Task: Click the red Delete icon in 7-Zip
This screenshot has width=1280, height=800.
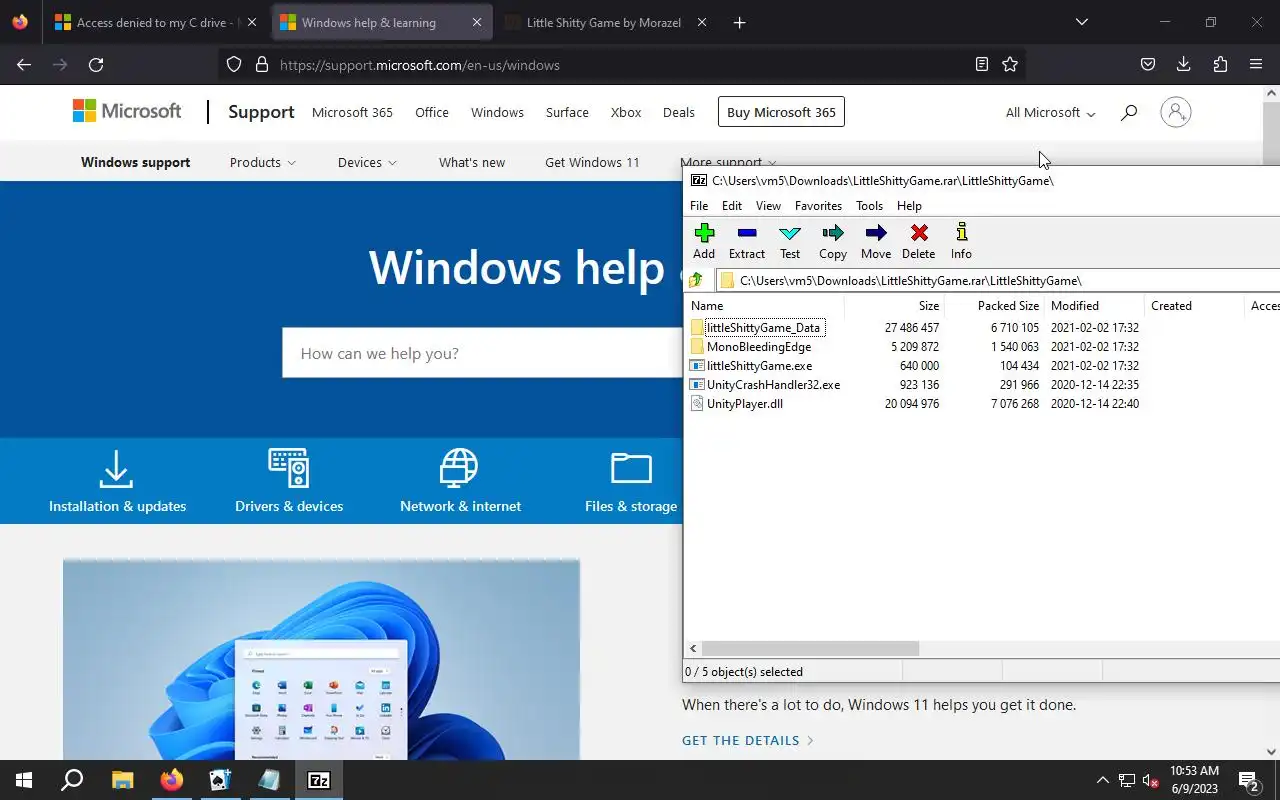Action: [x=918, y=241]
